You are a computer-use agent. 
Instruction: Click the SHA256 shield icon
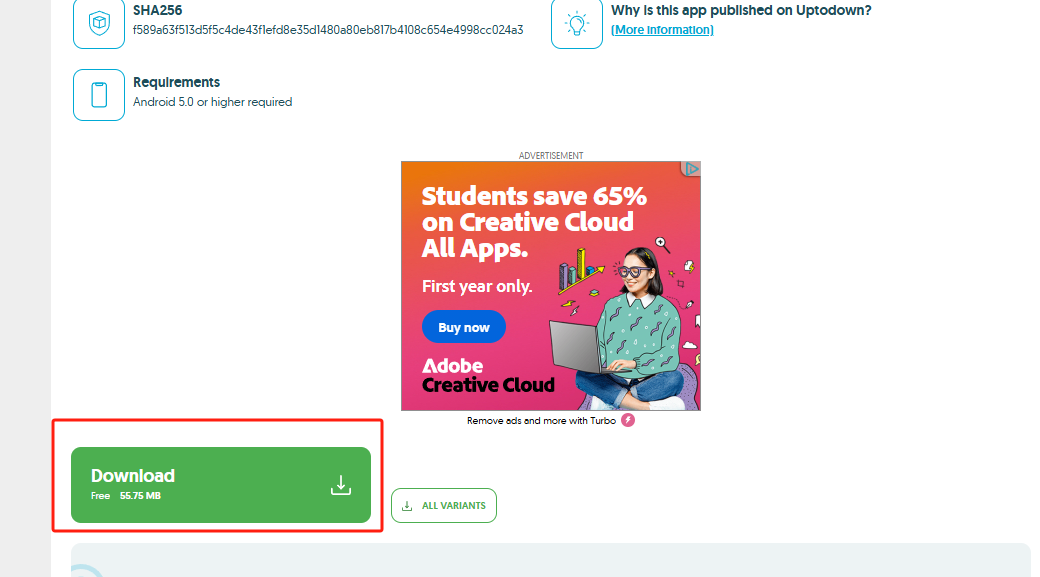click(x=99, y=23)
